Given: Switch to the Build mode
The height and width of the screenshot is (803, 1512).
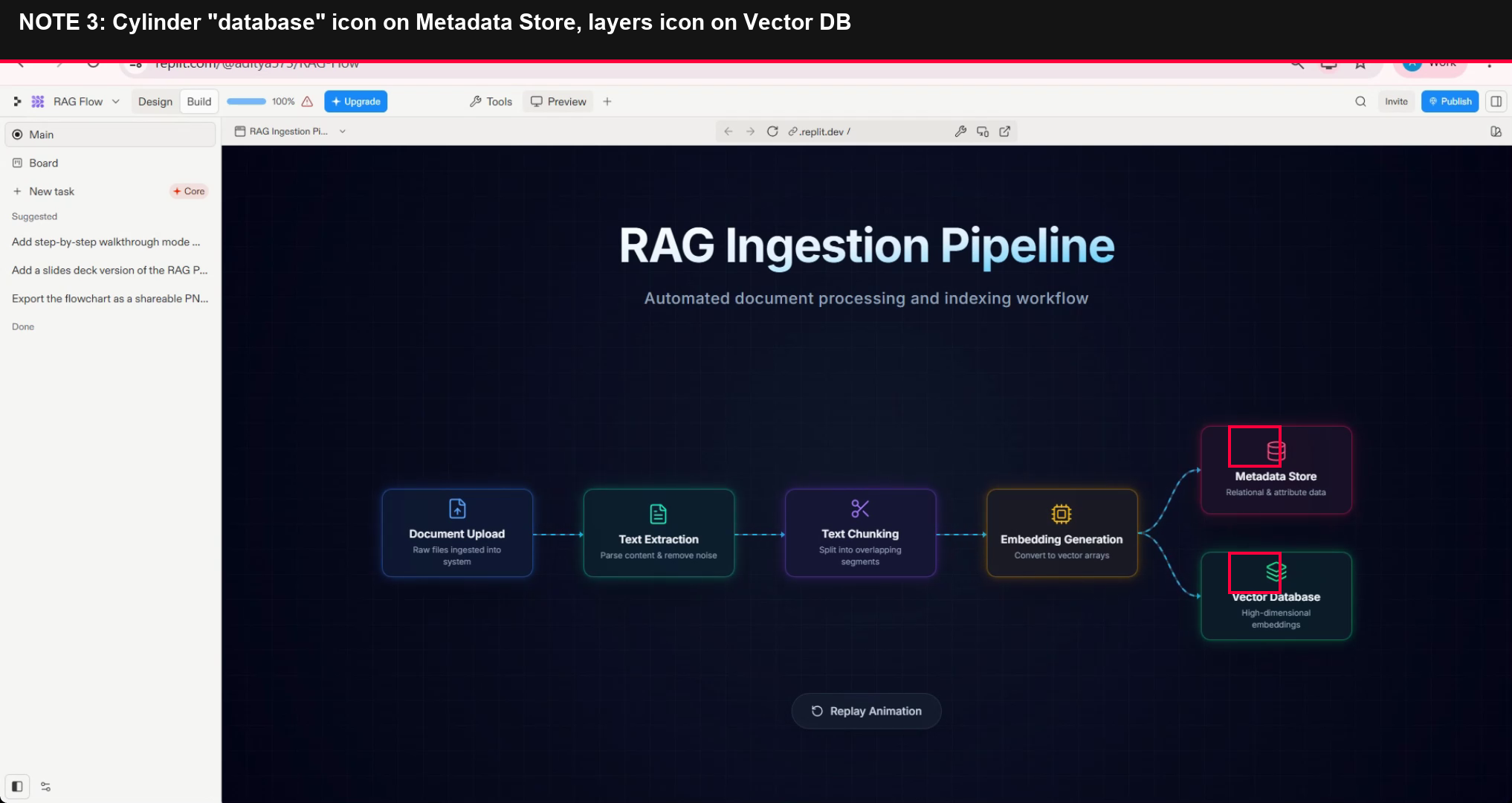Looking at the screenshot, I should [x=199, y=102].
